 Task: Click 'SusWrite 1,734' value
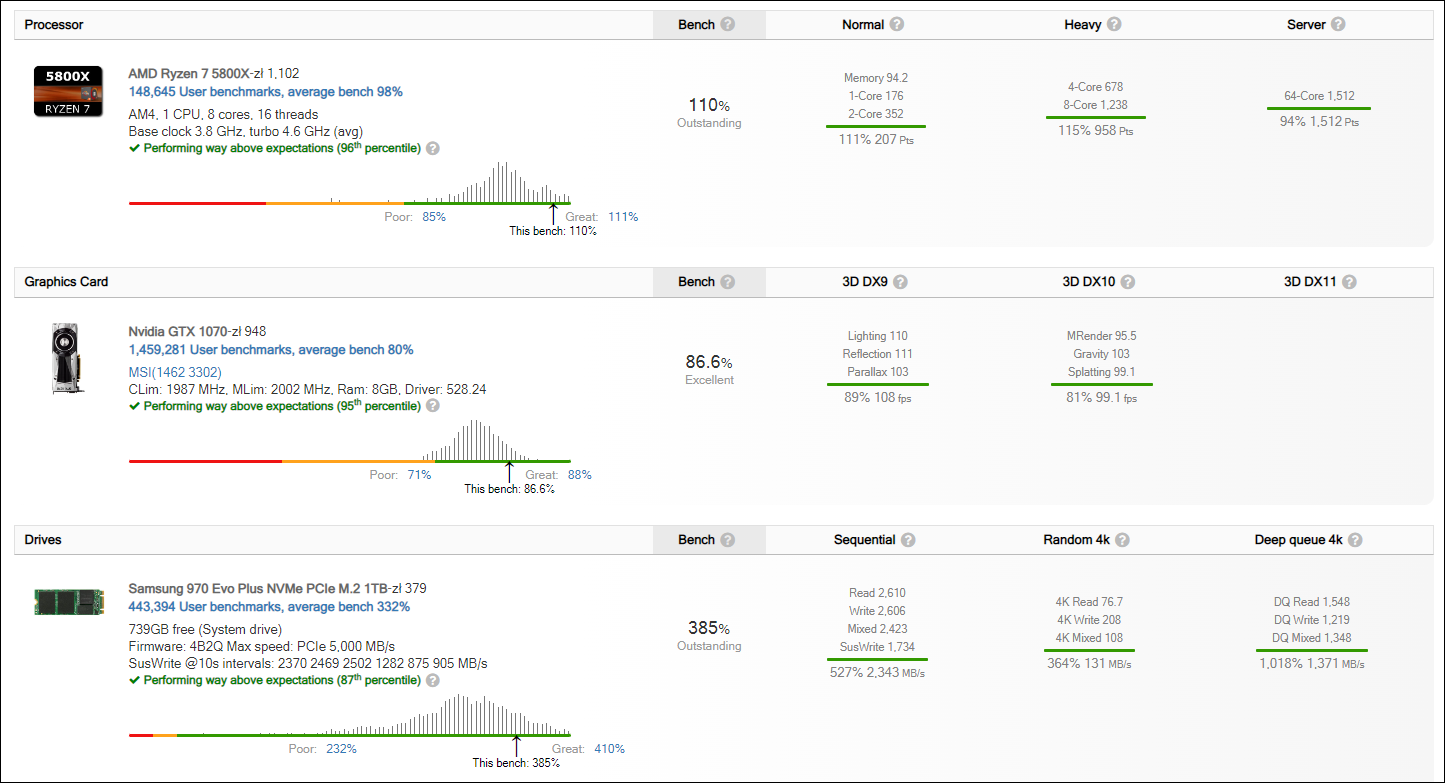point(877,647)
